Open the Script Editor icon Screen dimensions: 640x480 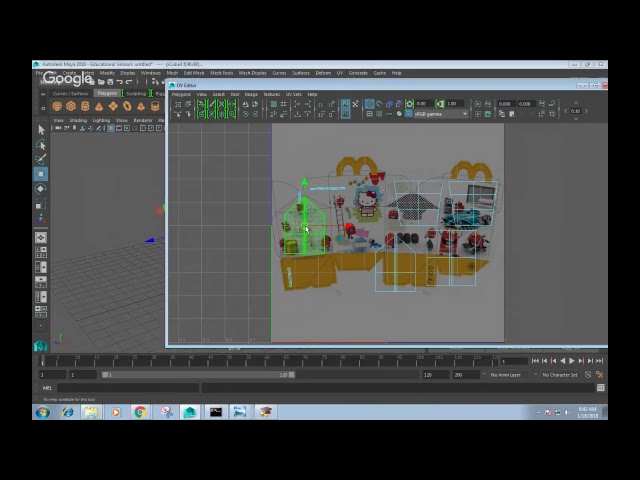point(600,388)
